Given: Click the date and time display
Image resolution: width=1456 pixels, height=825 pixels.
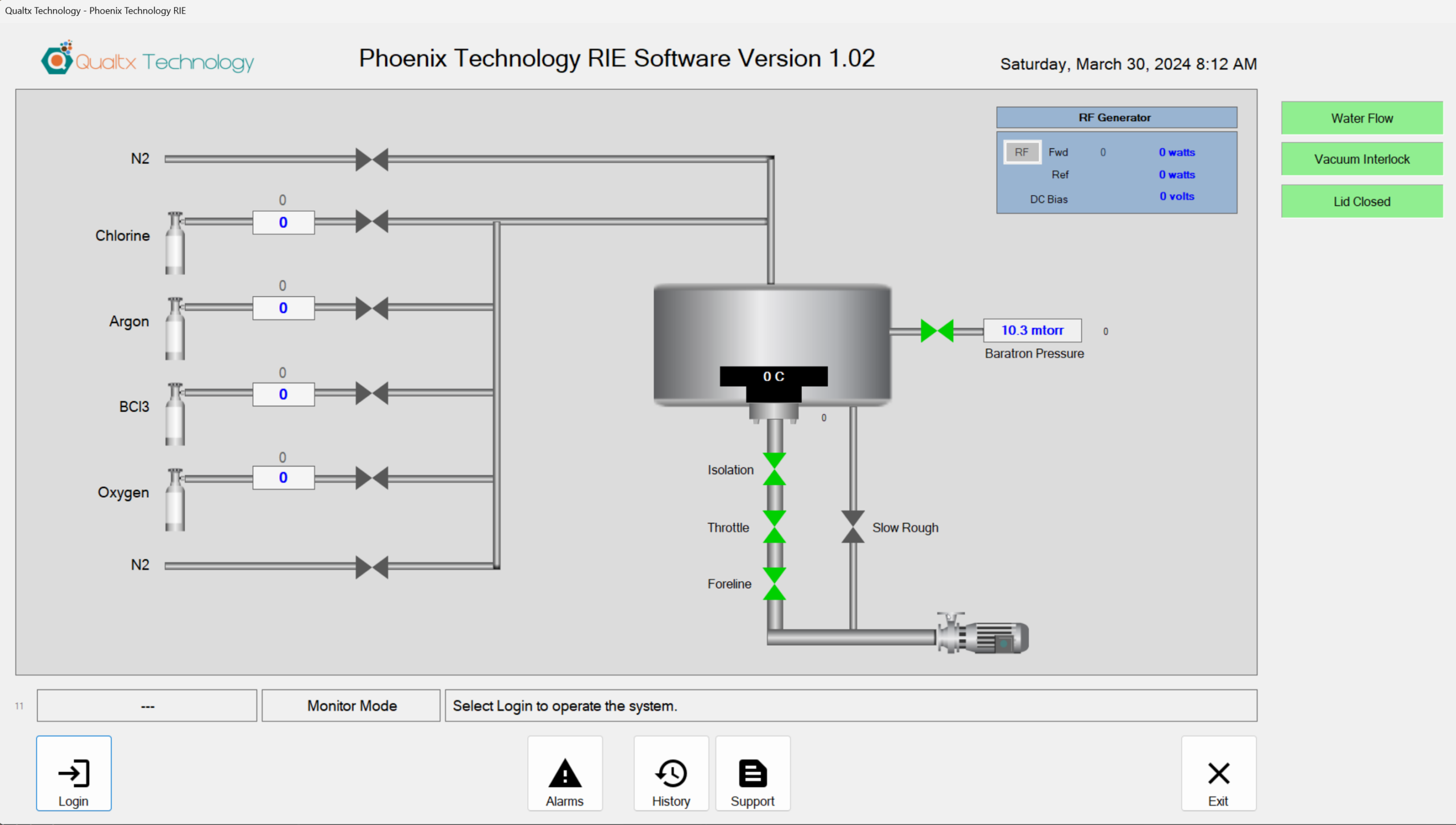Looking at the screenshot, I should pos(1128,64).
